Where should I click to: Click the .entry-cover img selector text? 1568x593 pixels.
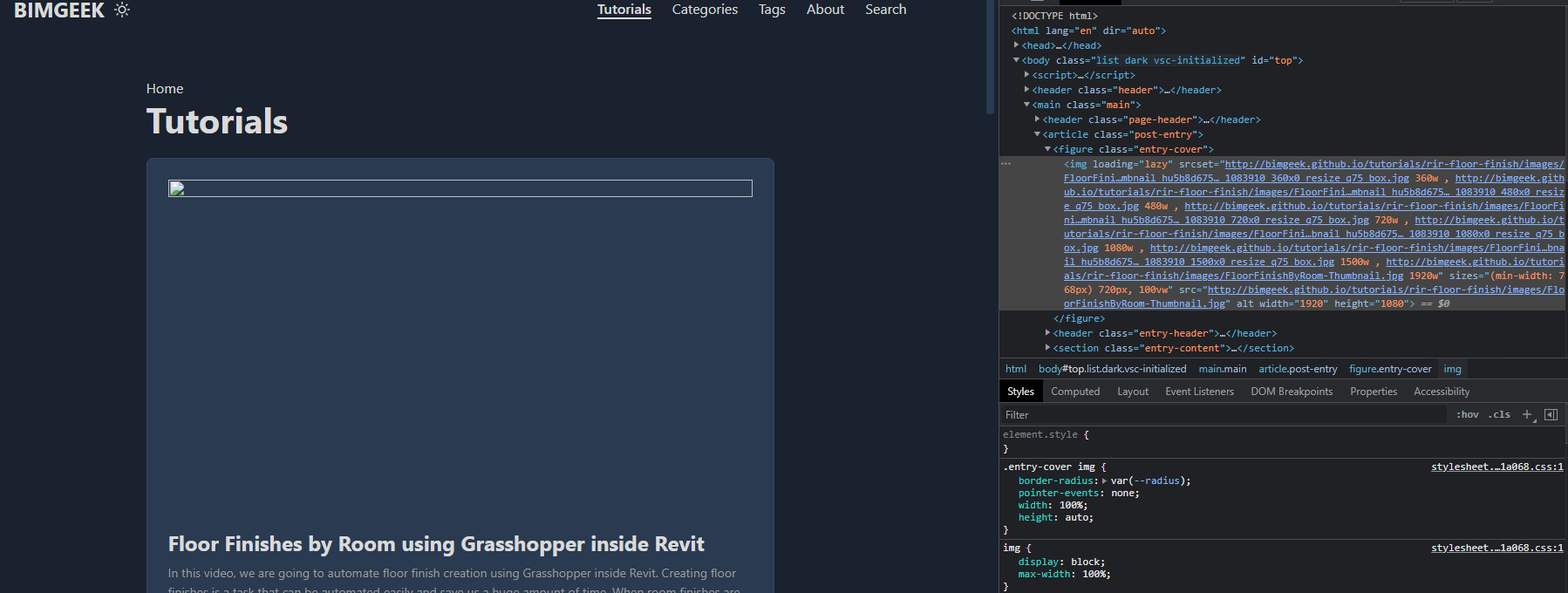point(1048,467)
